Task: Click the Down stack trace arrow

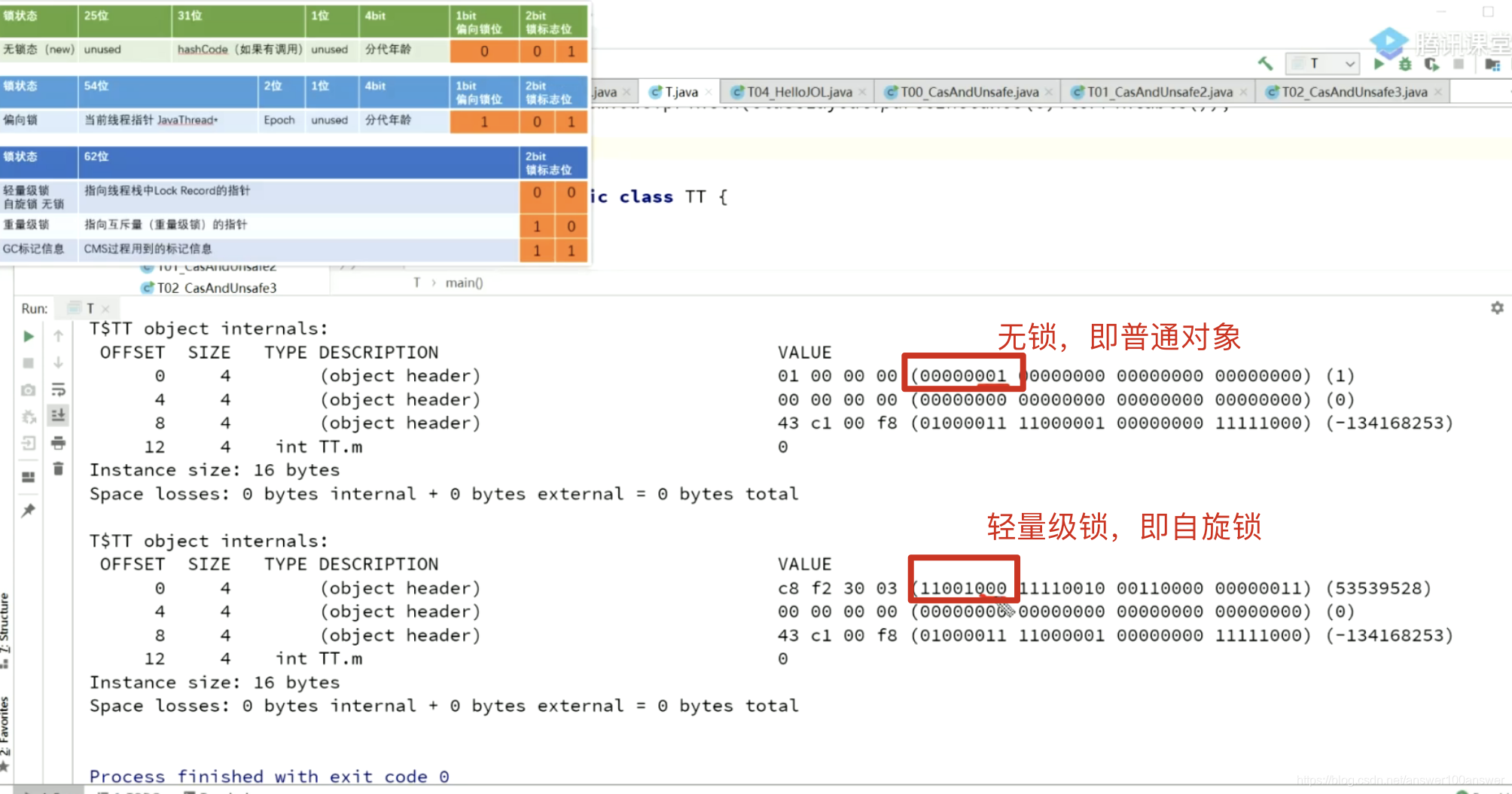Action: pos(58,363)
